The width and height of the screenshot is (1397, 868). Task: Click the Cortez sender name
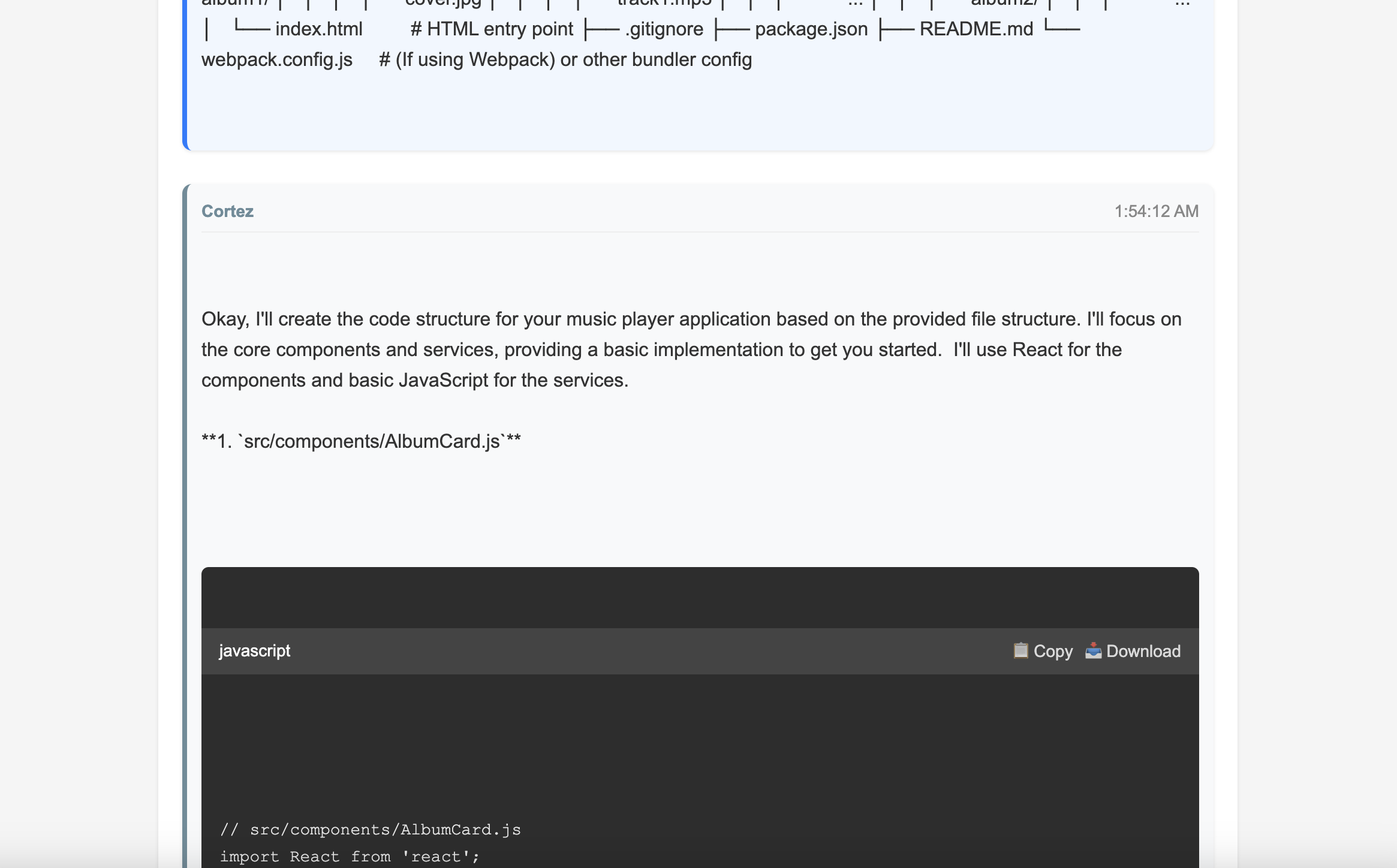click(227, 211)
